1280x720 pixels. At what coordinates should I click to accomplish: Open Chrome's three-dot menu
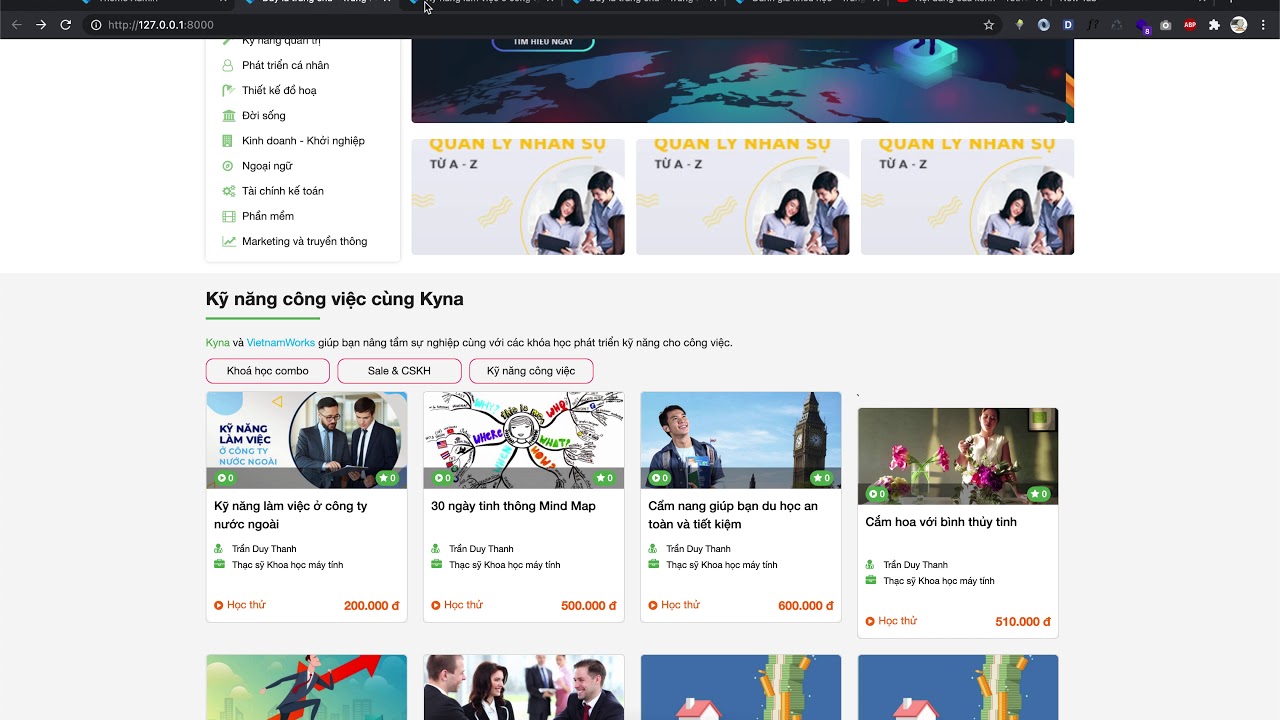[x=1264, y=25]
